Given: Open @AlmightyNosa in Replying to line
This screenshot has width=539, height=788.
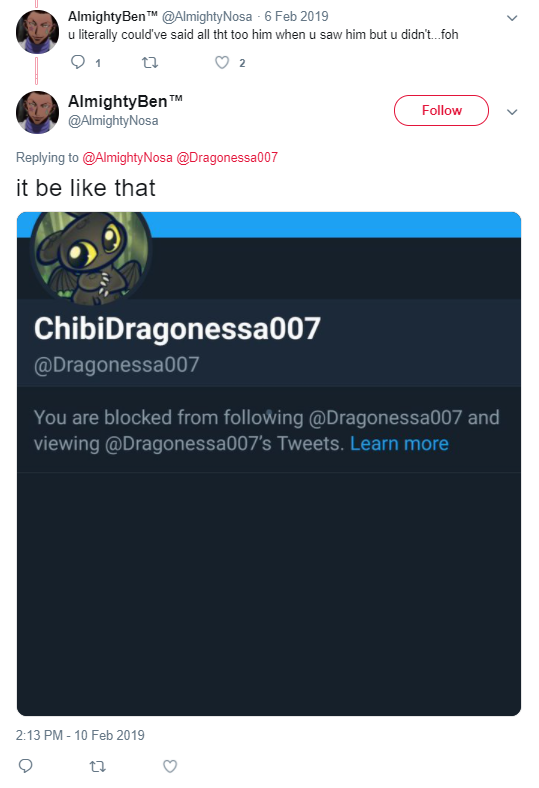Looking at the screenshot, I should [x=128, y=157].
